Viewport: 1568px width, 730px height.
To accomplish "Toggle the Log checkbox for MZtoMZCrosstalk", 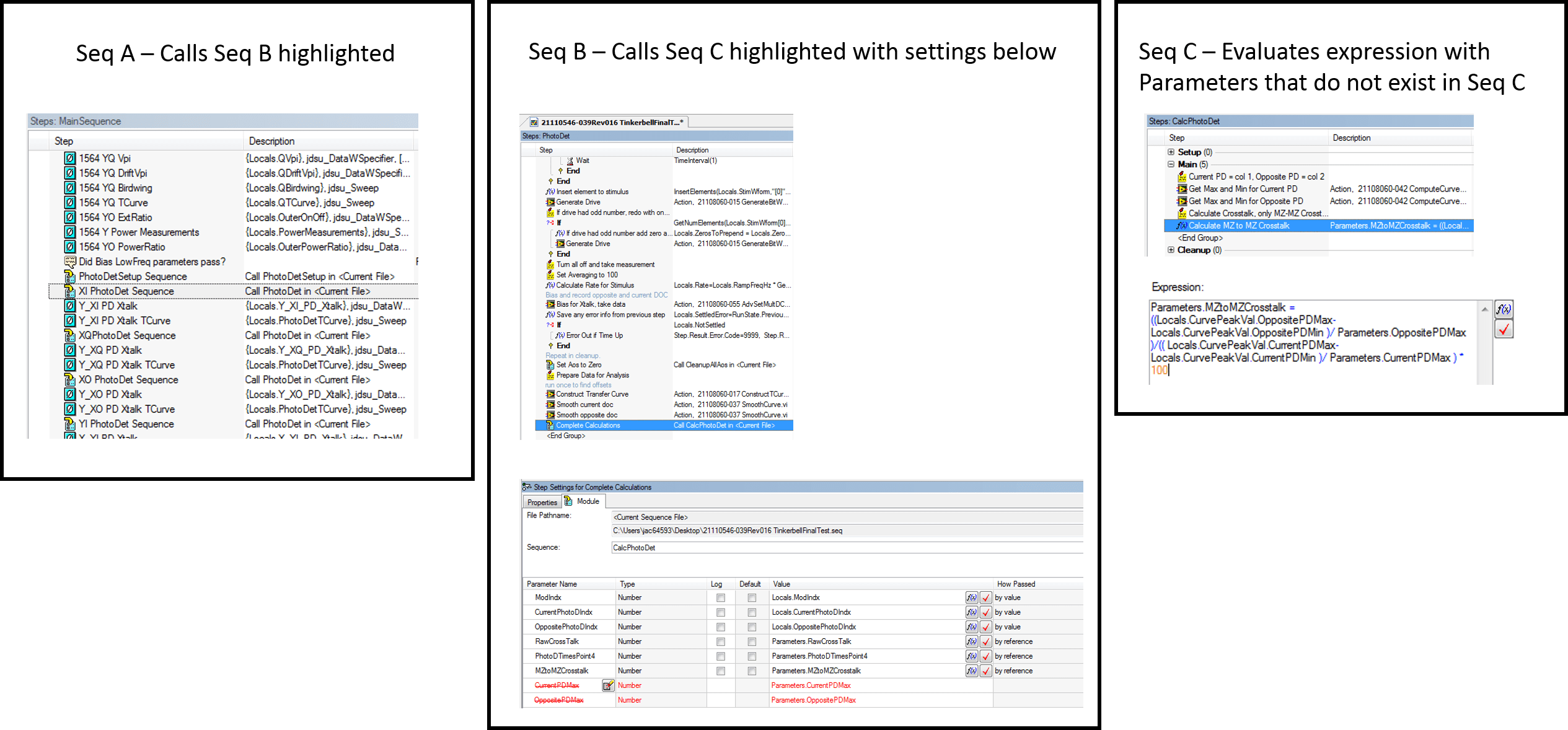I will coord(720,671).
